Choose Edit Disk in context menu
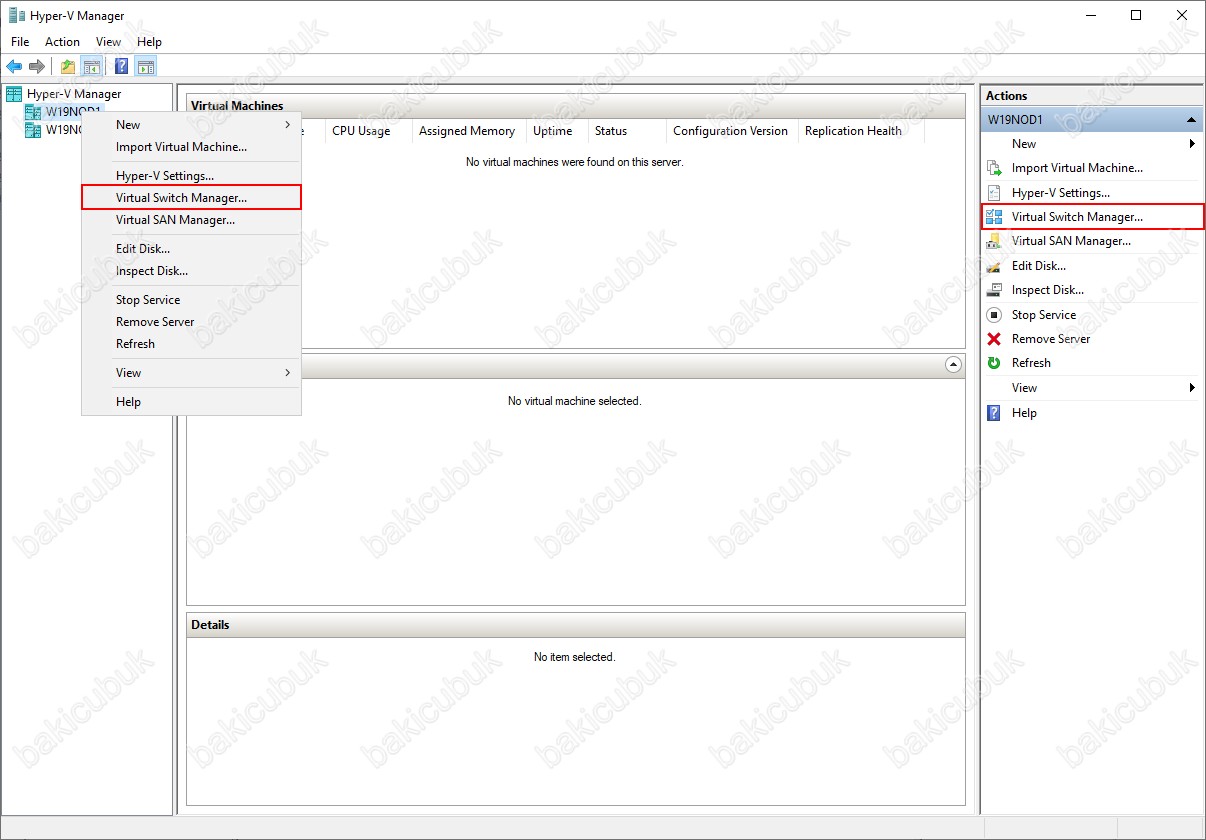 click(191, 249)
